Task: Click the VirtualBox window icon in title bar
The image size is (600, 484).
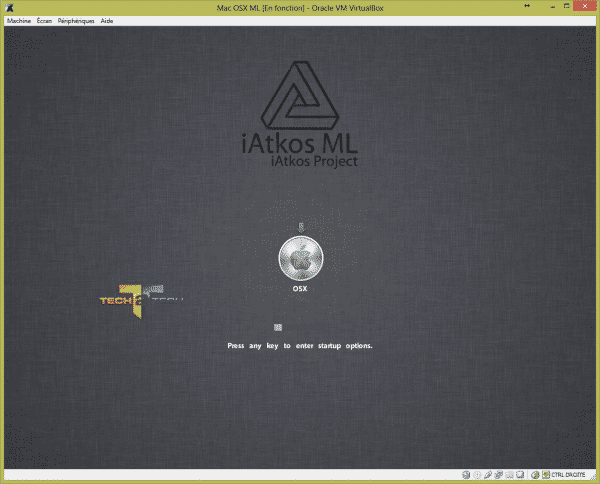Action: point(10,8)
